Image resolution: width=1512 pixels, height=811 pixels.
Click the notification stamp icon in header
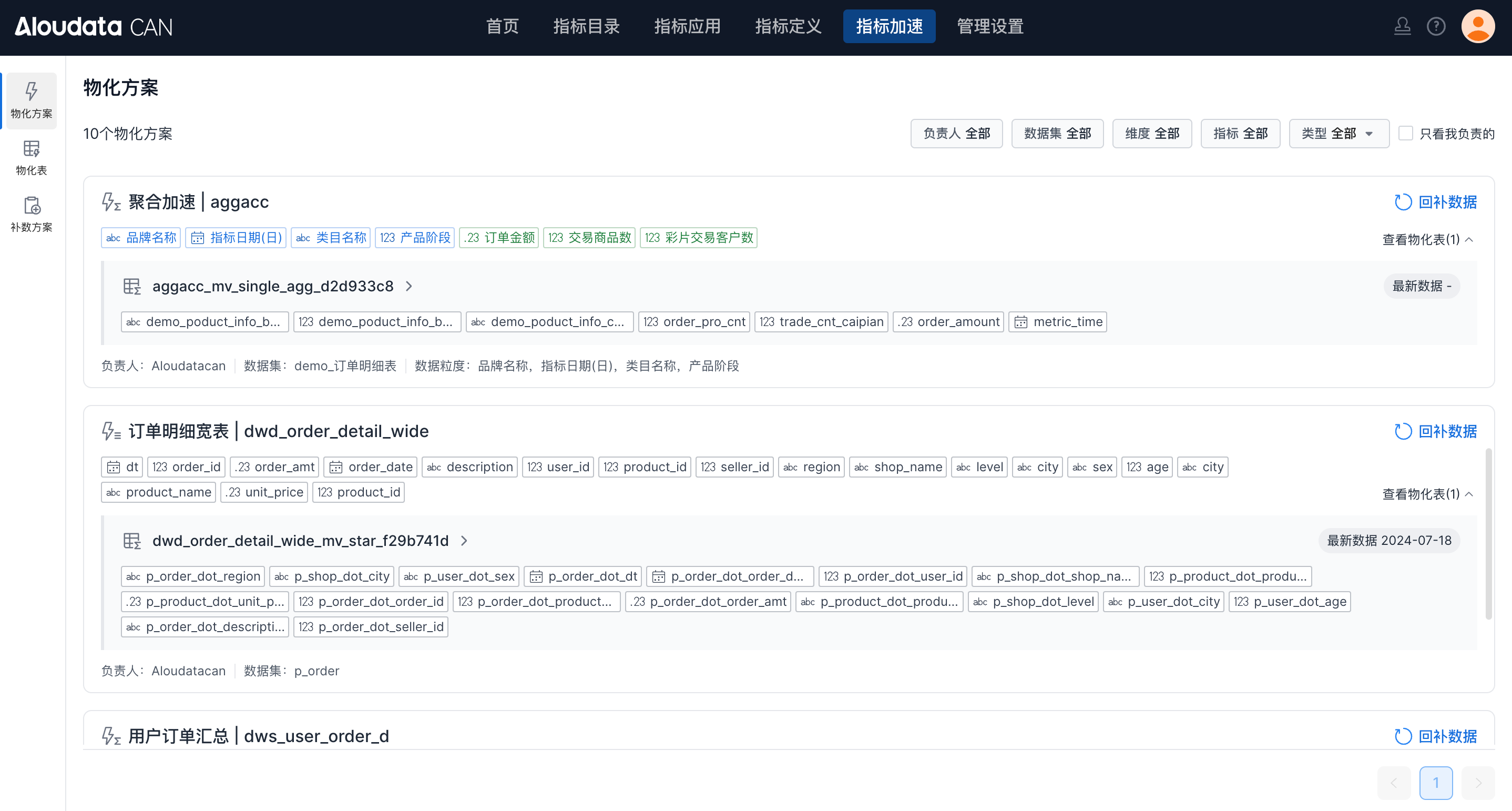coord(1402,26)
